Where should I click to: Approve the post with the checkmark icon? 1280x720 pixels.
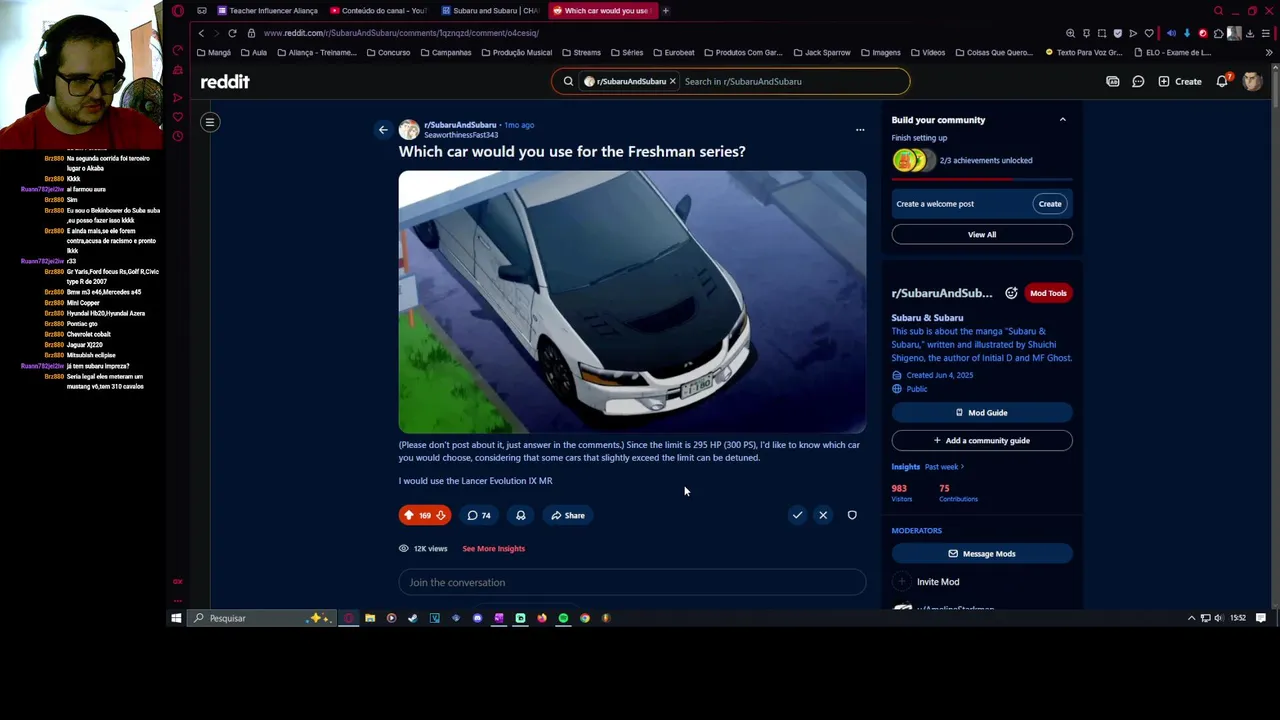[x=797, y=515]
